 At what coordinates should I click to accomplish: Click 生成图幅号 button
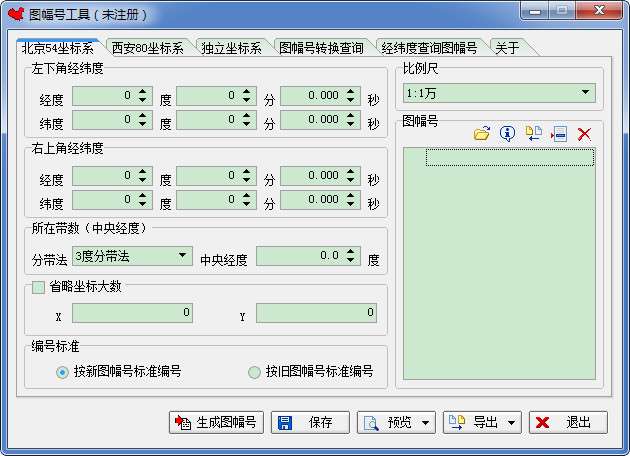(x=217, y=422)
